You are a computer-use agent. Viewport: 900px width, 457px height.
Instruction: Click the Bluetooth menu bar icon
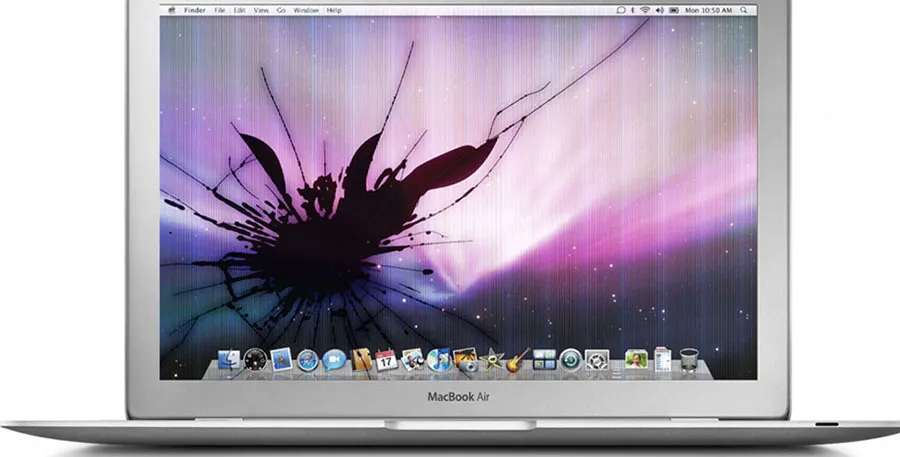pyautogui.click(x=633, y=10)
